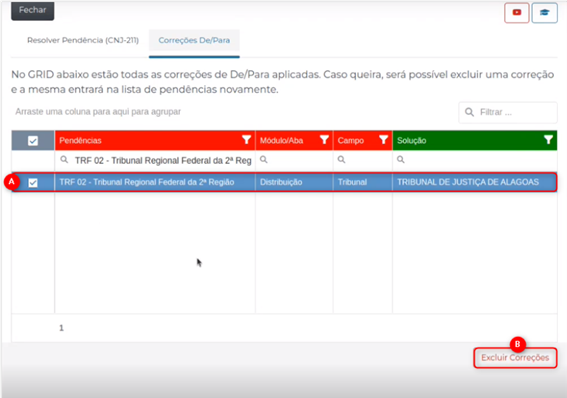Open filter on Campo column

tap(384, 140)
